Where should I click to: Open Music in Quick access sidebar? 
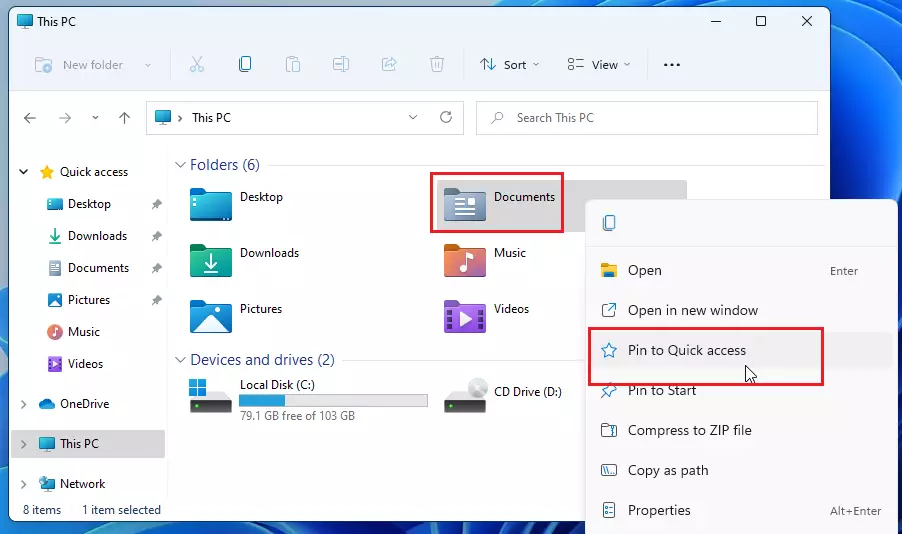coord(74,332)
